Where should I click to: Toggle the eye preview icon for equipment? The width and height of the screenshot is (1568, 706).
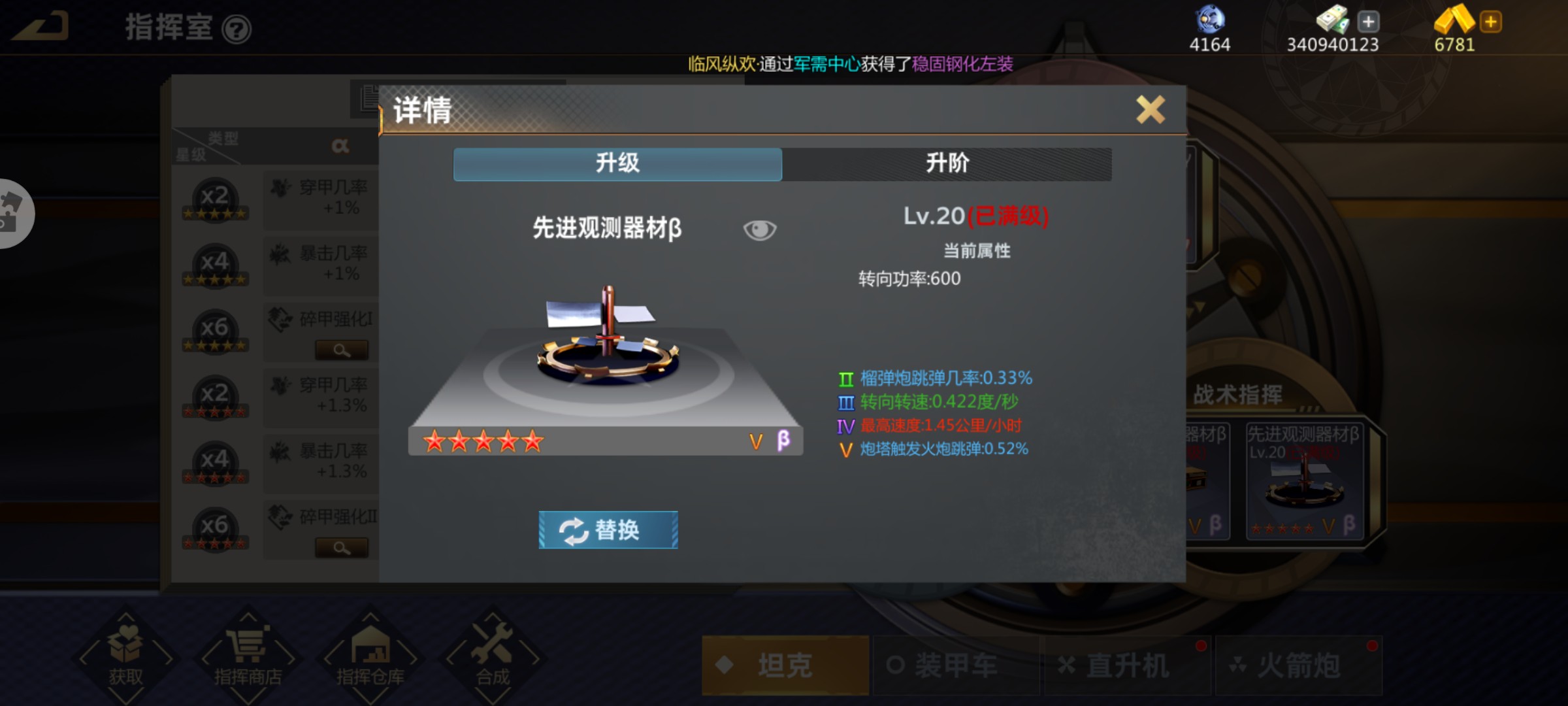point(759,229)
